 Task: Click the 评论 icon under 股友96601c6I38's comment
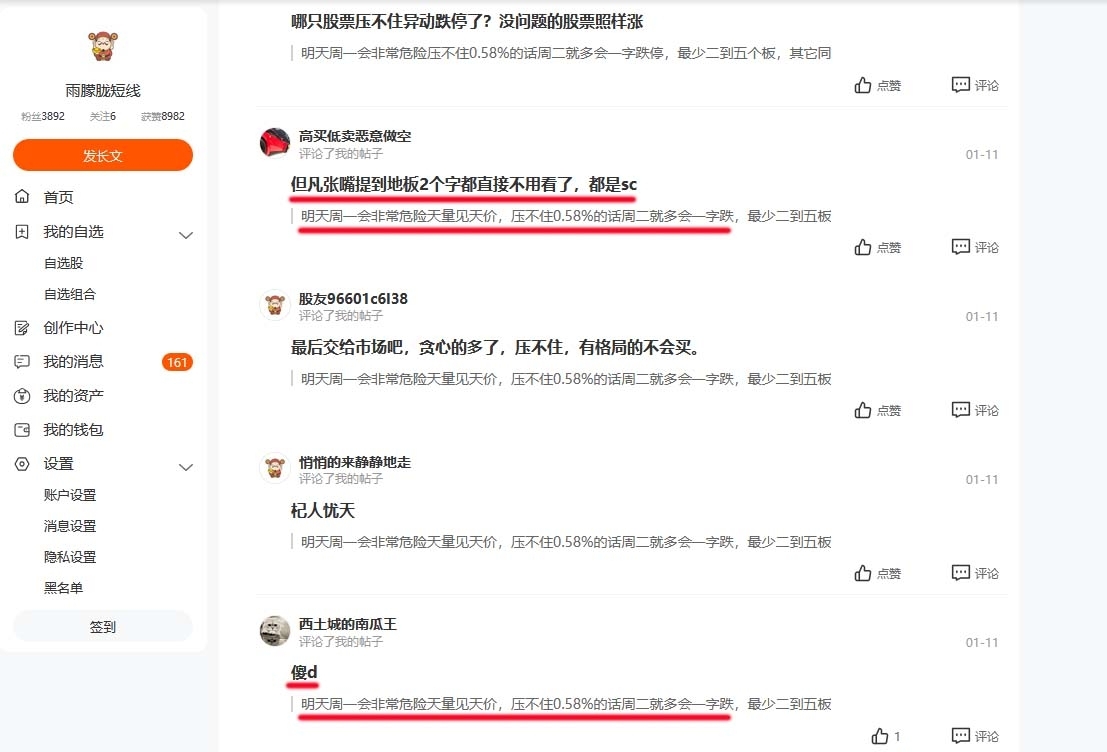960,410
